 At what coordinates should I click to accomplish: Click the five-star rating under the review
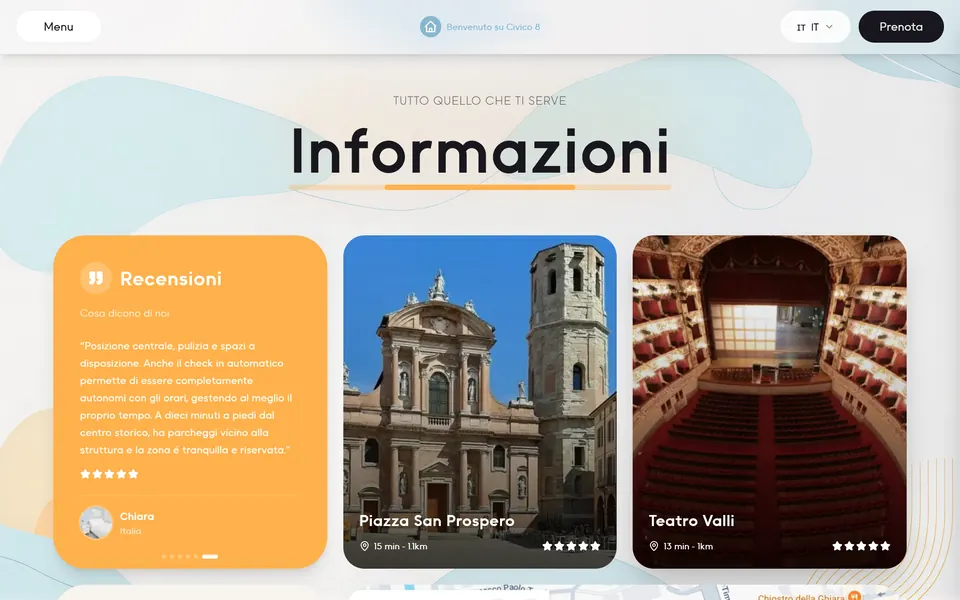click(110, 474)
